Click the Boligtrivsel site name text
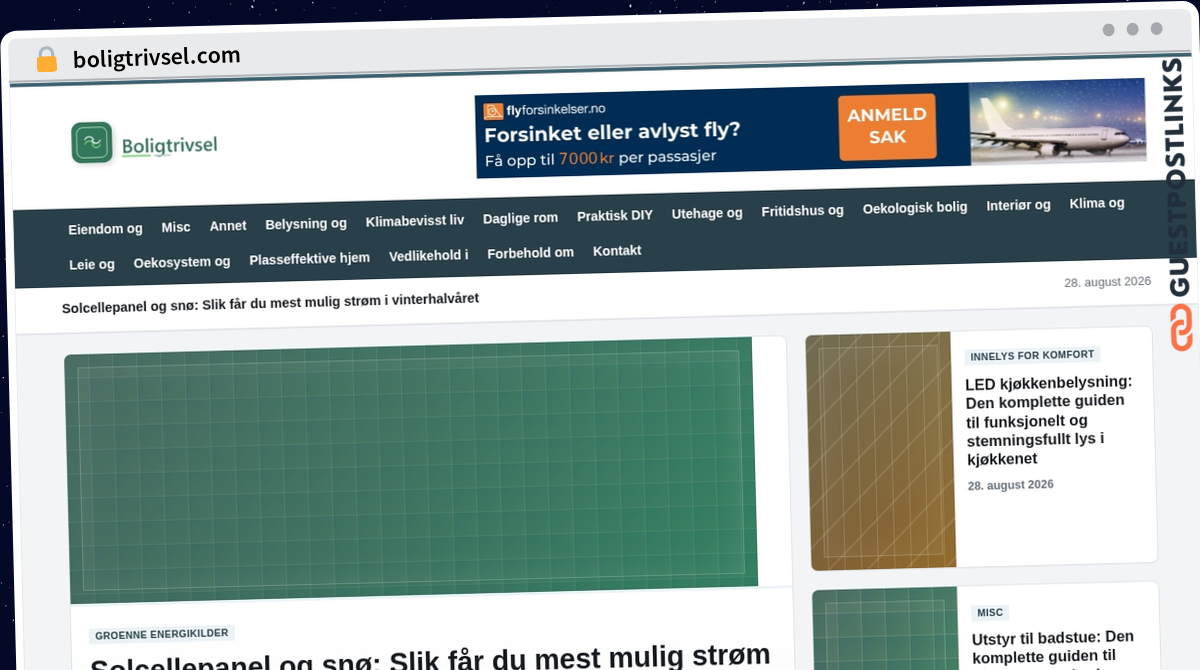 coord(169,146)
